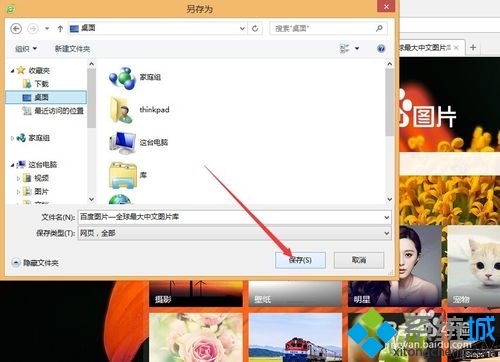The image size is (500, 362).
Task: Expand the 家庭组 homegroup tree node
Action: point(12,138)
